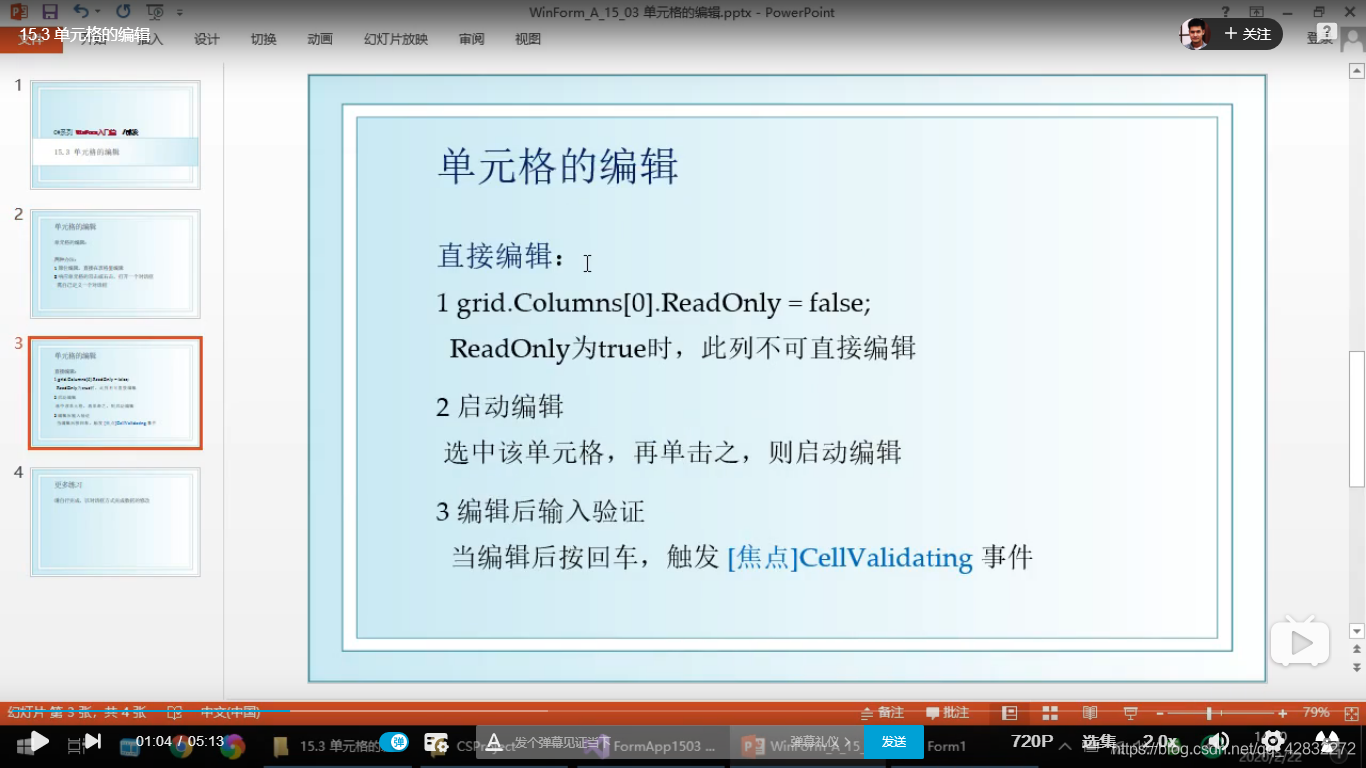Click the 备注 notes button

click(x=883, y=713)
